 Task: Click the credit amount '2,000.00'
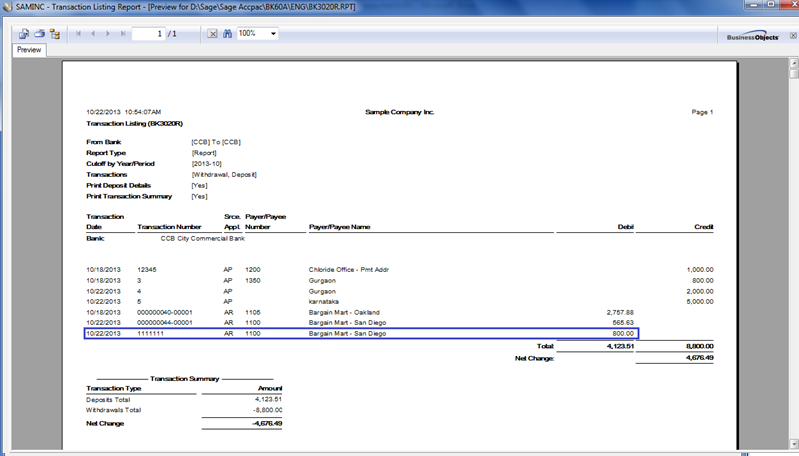(700, 291)
